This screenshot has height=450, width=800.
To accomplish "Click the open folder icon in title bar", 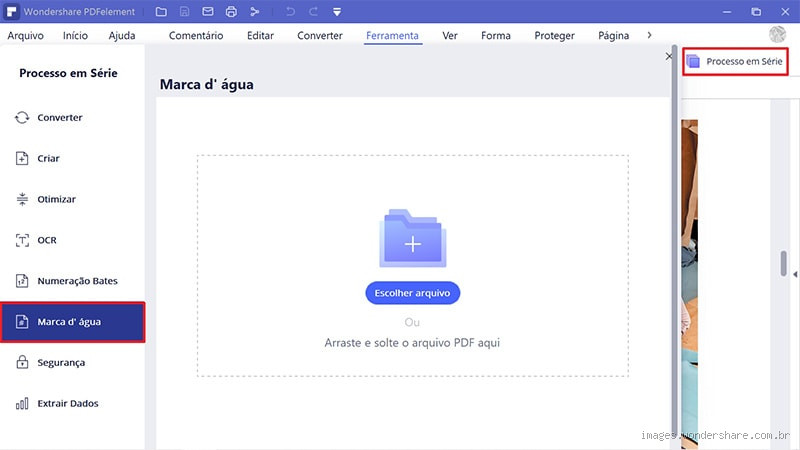I will [162, 12].
